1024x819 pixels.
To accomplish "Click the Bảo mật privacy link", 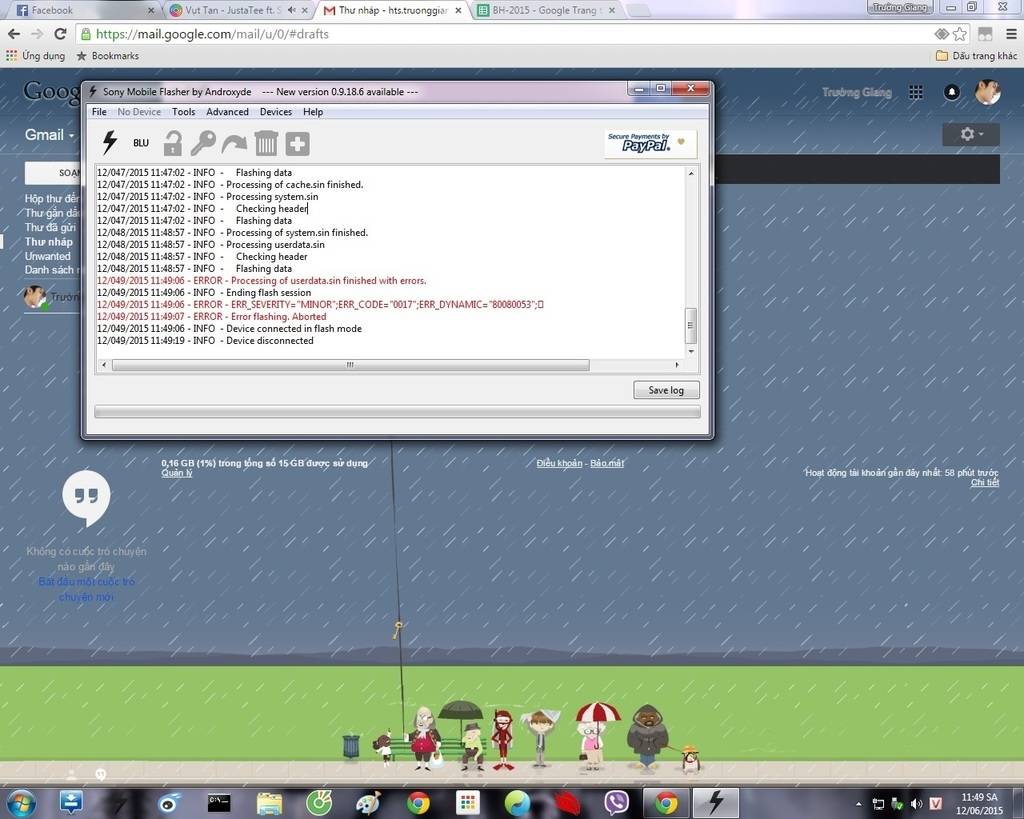I will (x=607, y=463).
